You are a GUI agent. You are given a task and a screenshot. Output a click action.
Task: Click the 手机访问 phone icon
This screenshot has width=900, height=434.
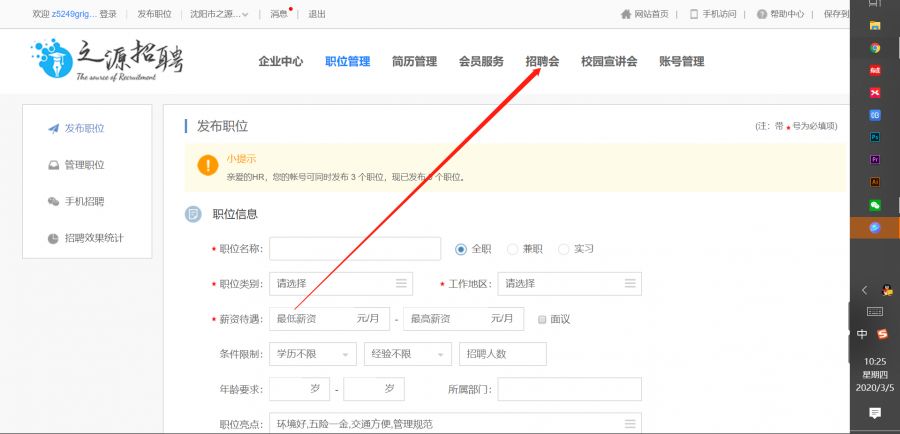click(694, 14)
